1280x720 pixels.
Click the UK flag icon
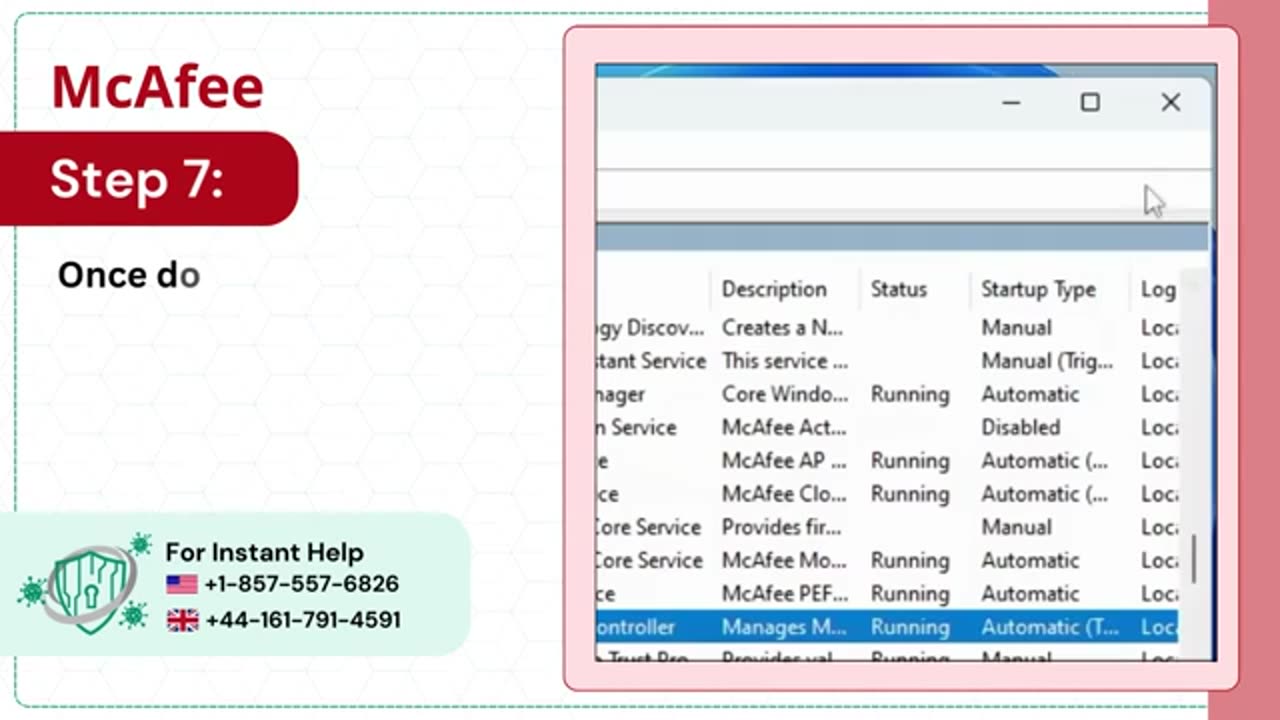click(x=182, y=620)
